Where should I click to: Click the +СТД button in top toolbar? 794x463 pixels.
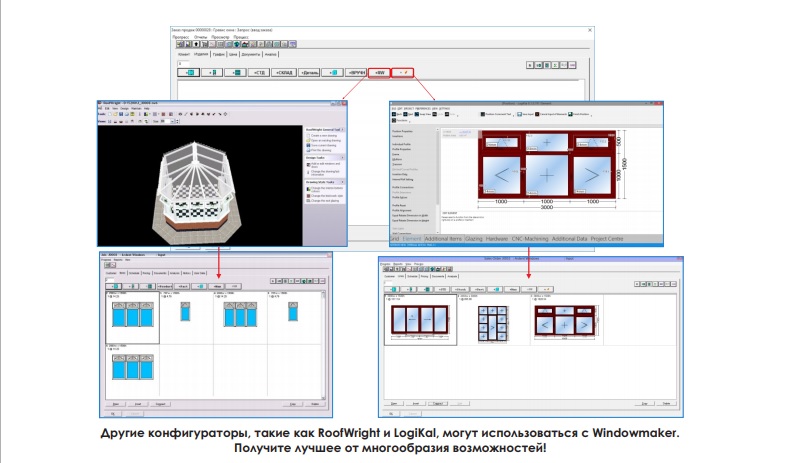click(259, 74)
